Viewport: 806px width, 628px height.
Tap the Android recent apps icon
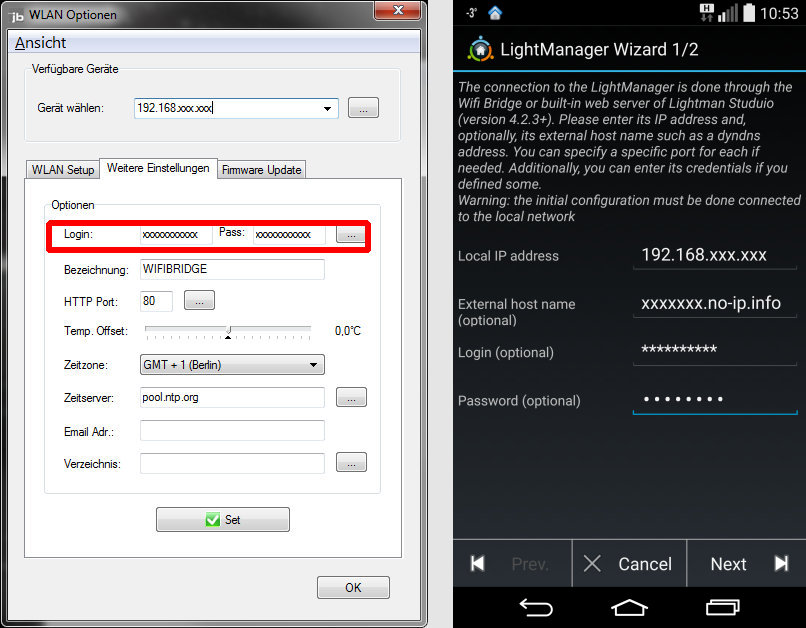[722, 607]
